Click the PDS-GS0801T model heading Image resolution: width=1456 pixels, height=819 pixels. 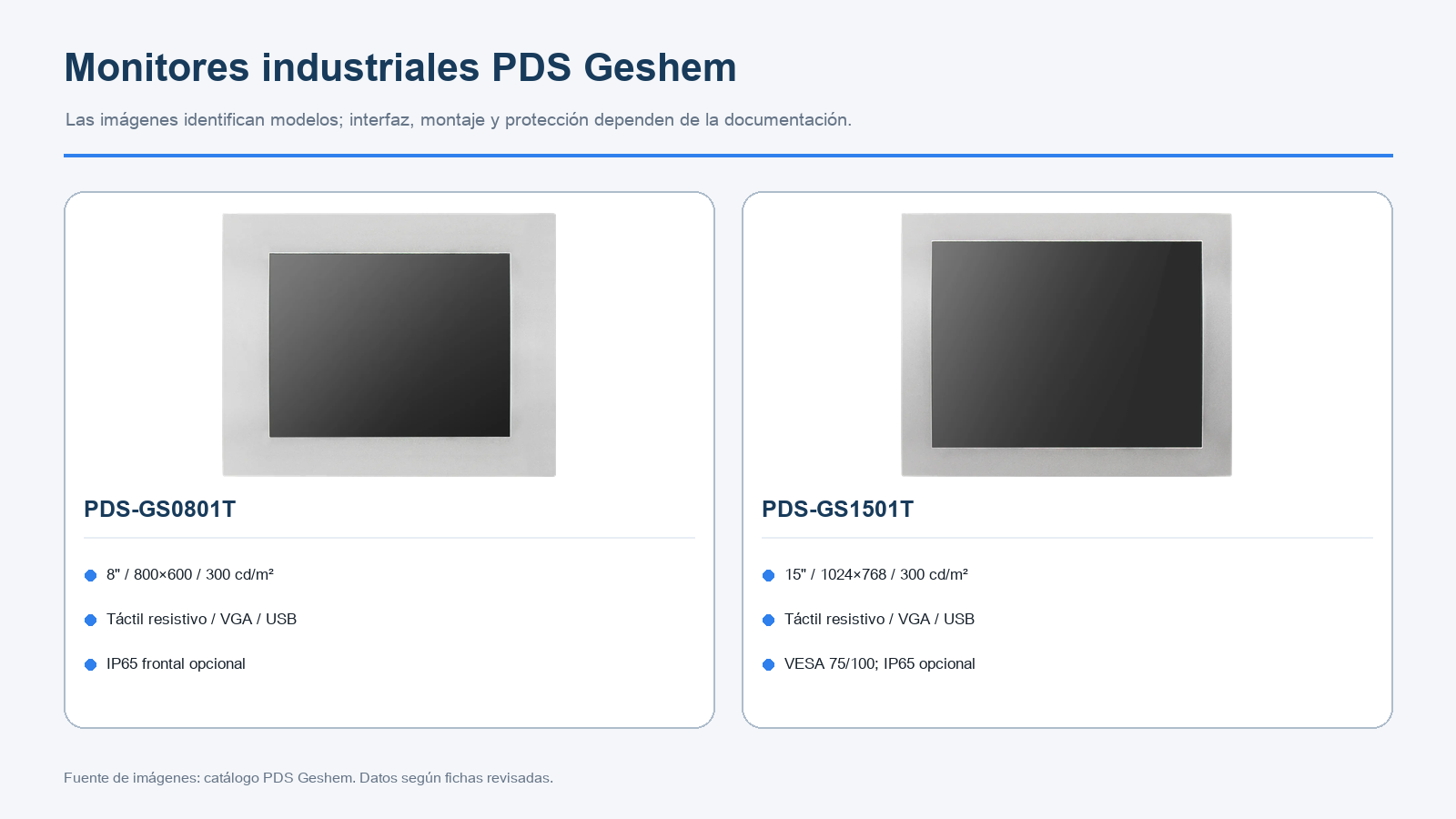(x=159, y=510)
